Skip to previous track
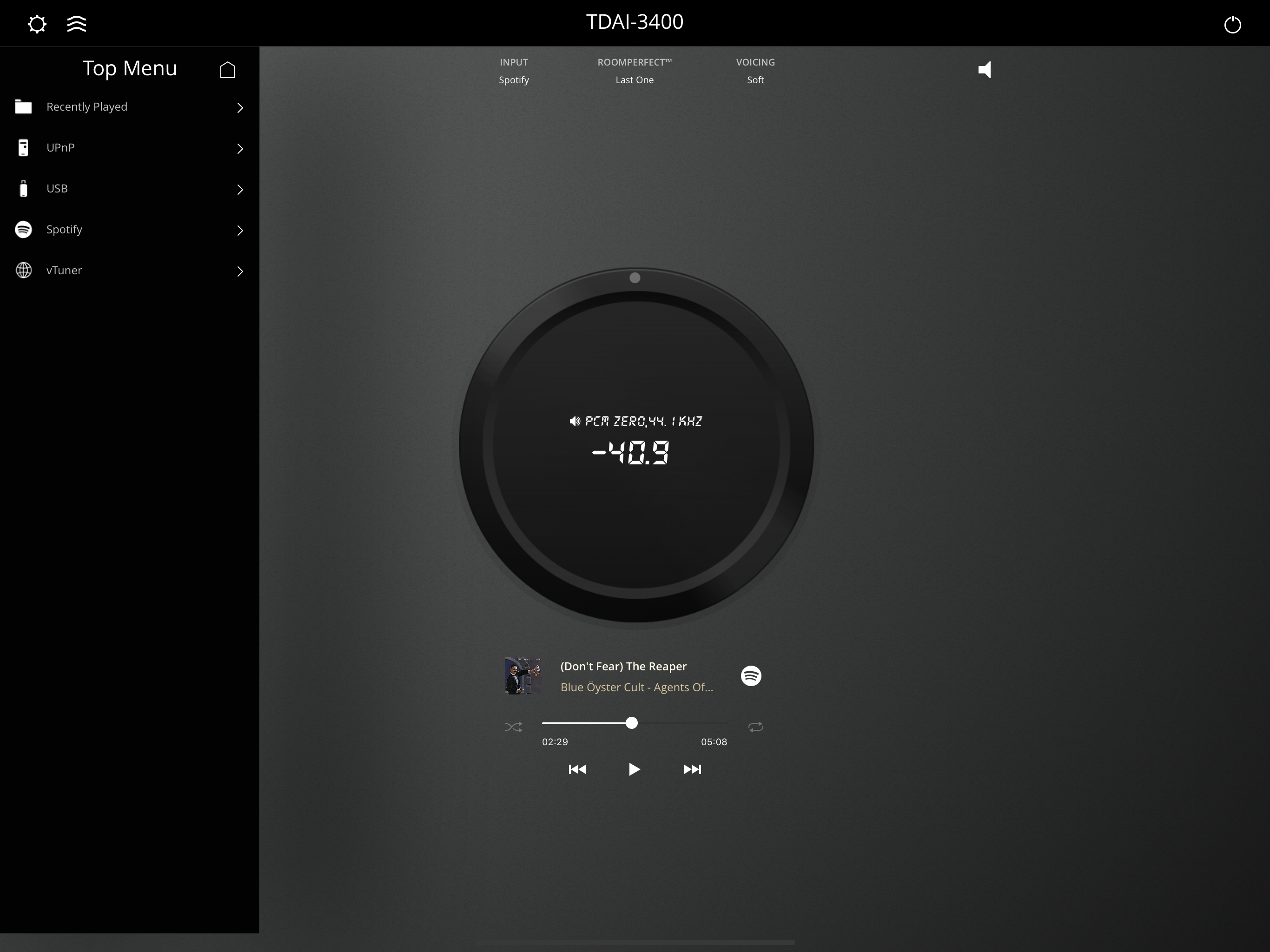Image resolution: width=1270 pixels, height=952 pixels. point(577,769)
